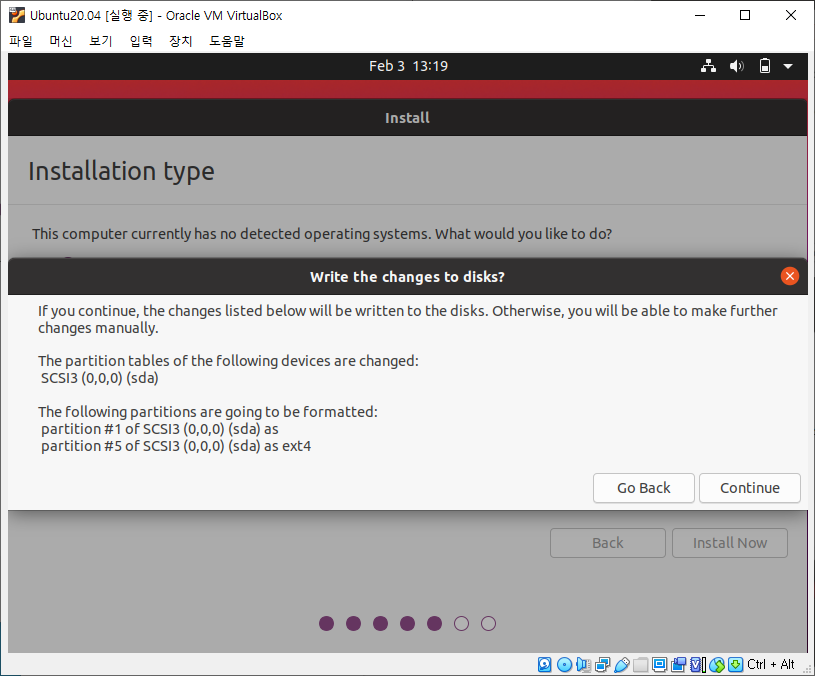Close the Write the changes dialog
The height and width of the screenshot is (676, 815).
point(790,276)
